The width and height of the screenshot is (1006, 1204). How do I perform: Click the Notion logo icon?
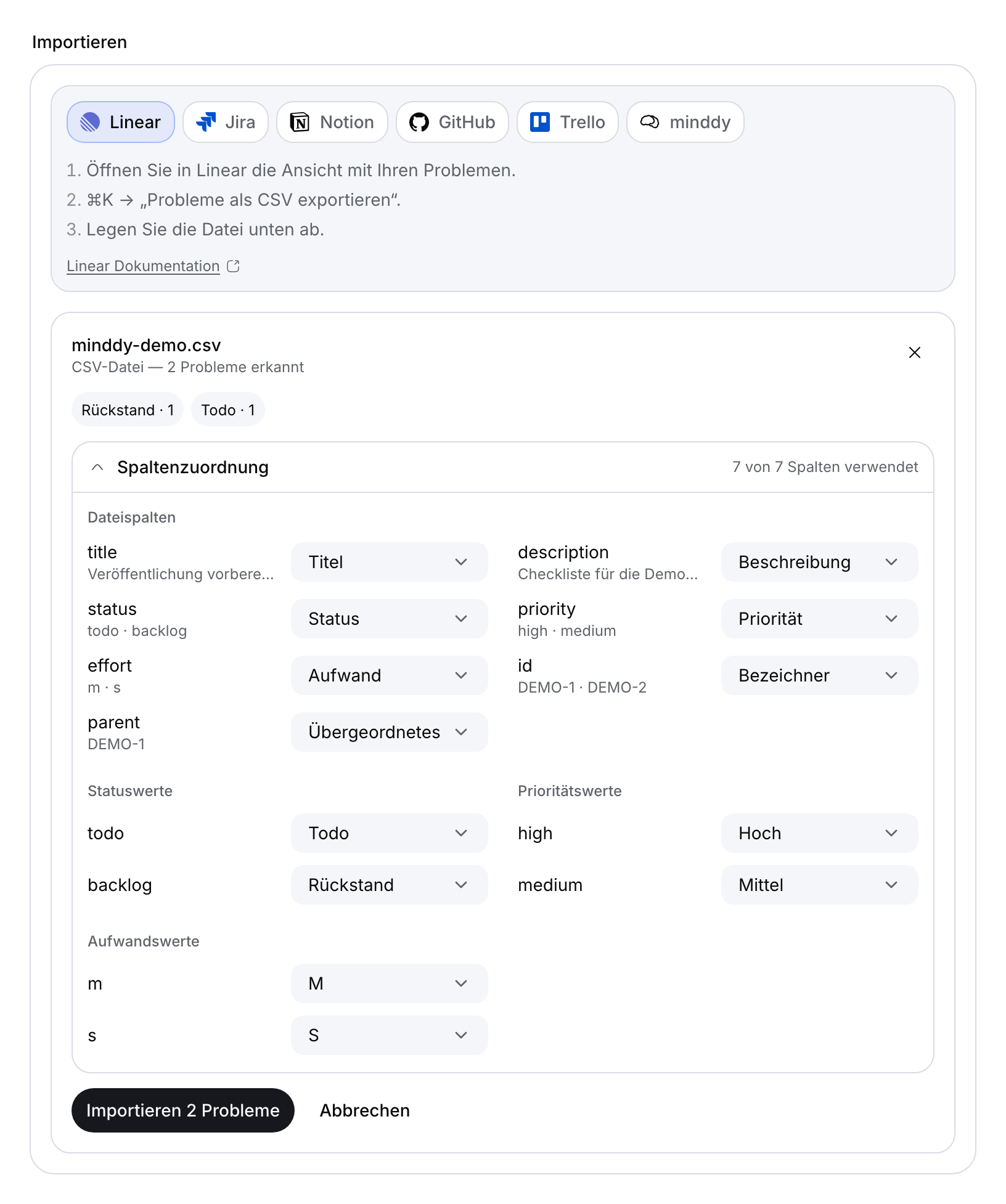coord(300,122)
